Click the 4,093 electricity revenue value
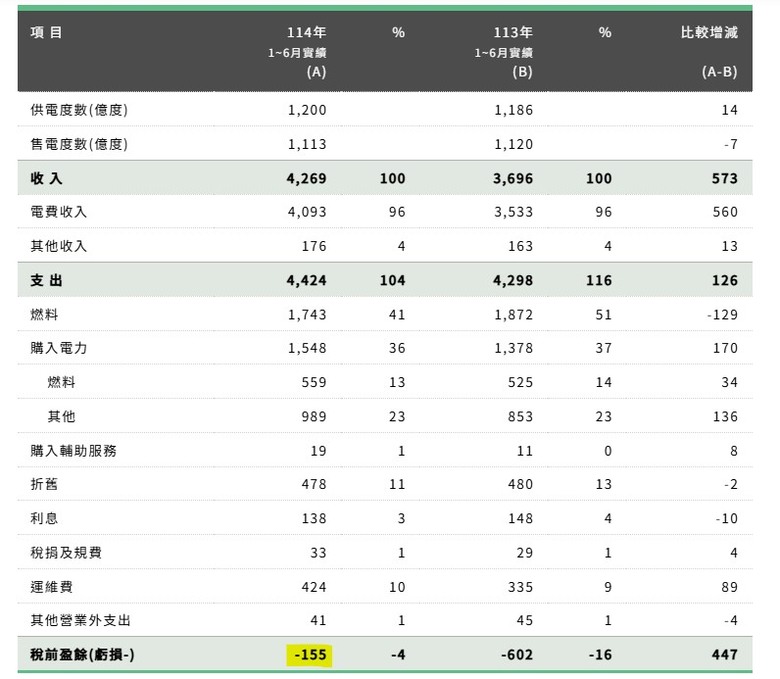The height and width of the screenshot is (679, 780). pos(307,212)
